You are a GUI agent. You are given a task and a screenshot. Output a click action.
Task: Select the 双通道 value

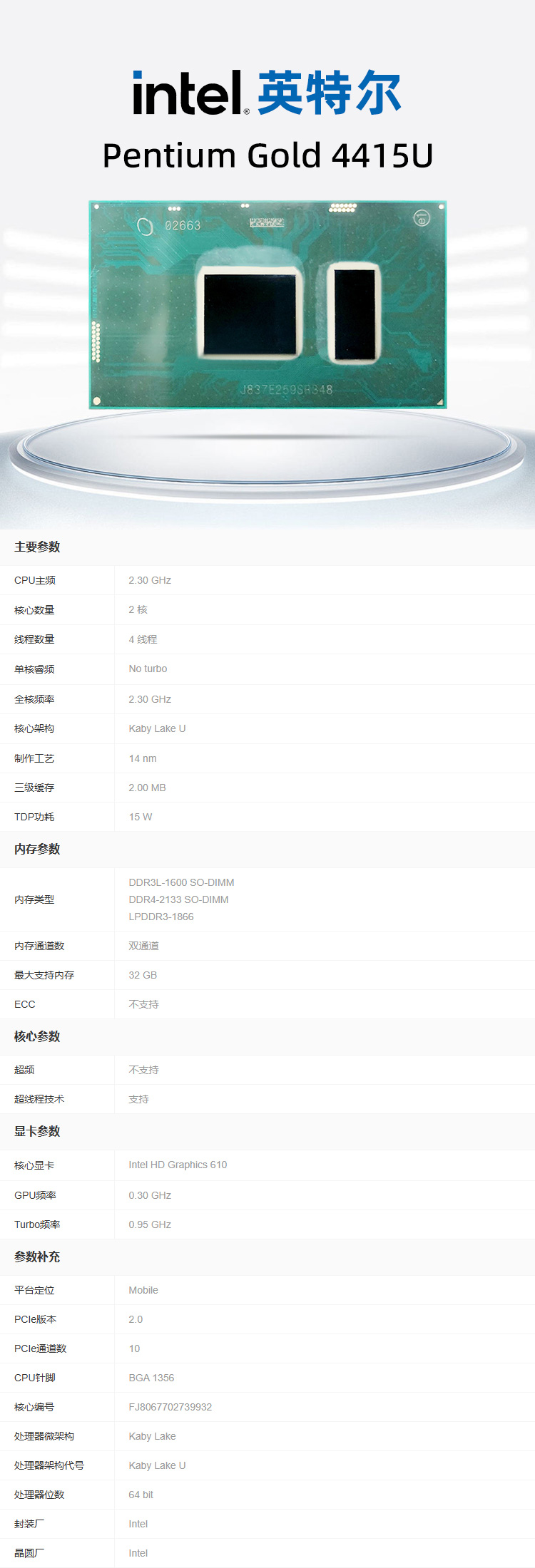[x=143, y=946]
